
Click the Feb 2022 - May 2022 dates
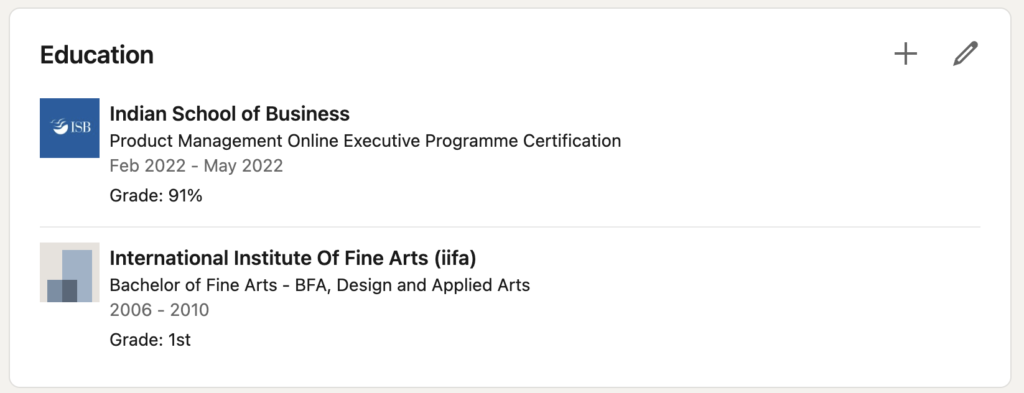point(196,166)
